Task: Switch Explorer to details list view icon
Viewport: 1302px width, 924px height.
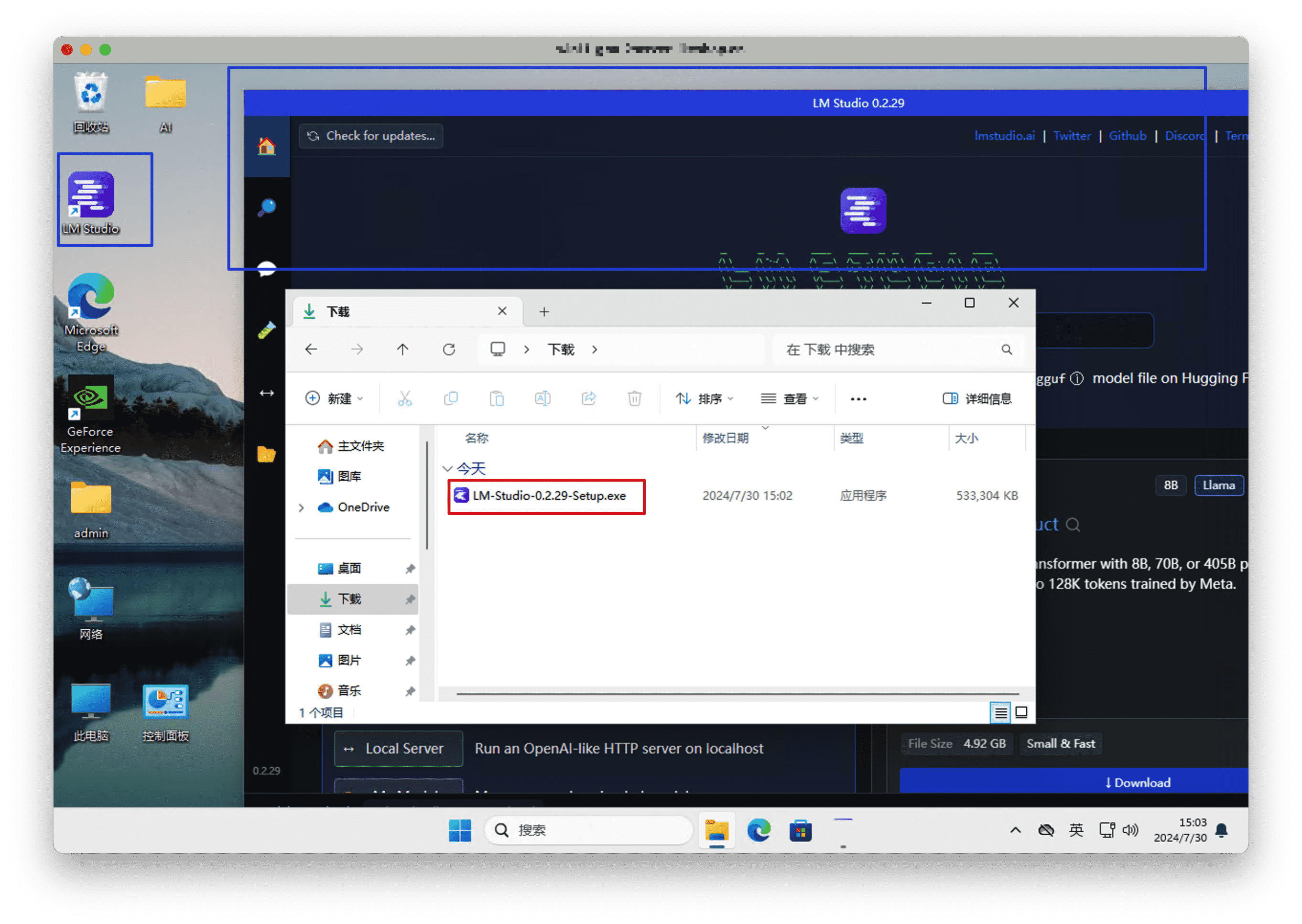Action: click(x=1000, y=712)
